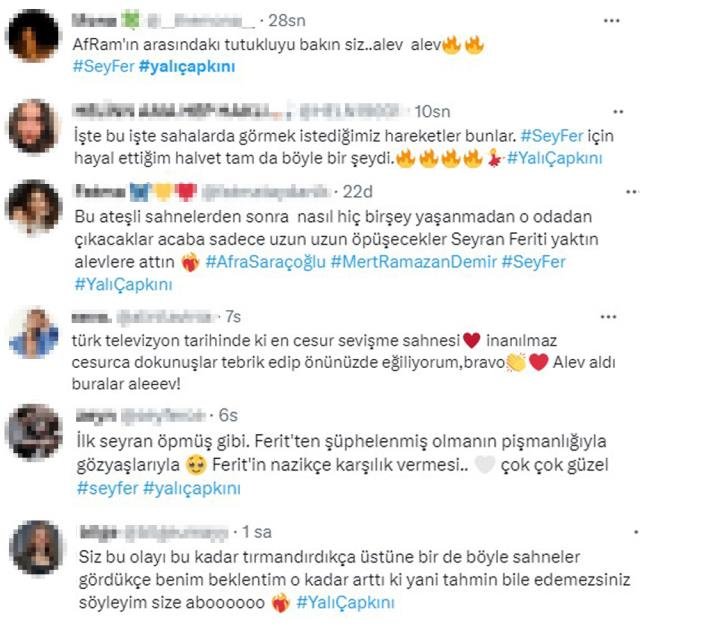This screenshot has width=702, height=641.
Task: Open the more options menu on the 7s tweet
Action: tap(608, 317)
